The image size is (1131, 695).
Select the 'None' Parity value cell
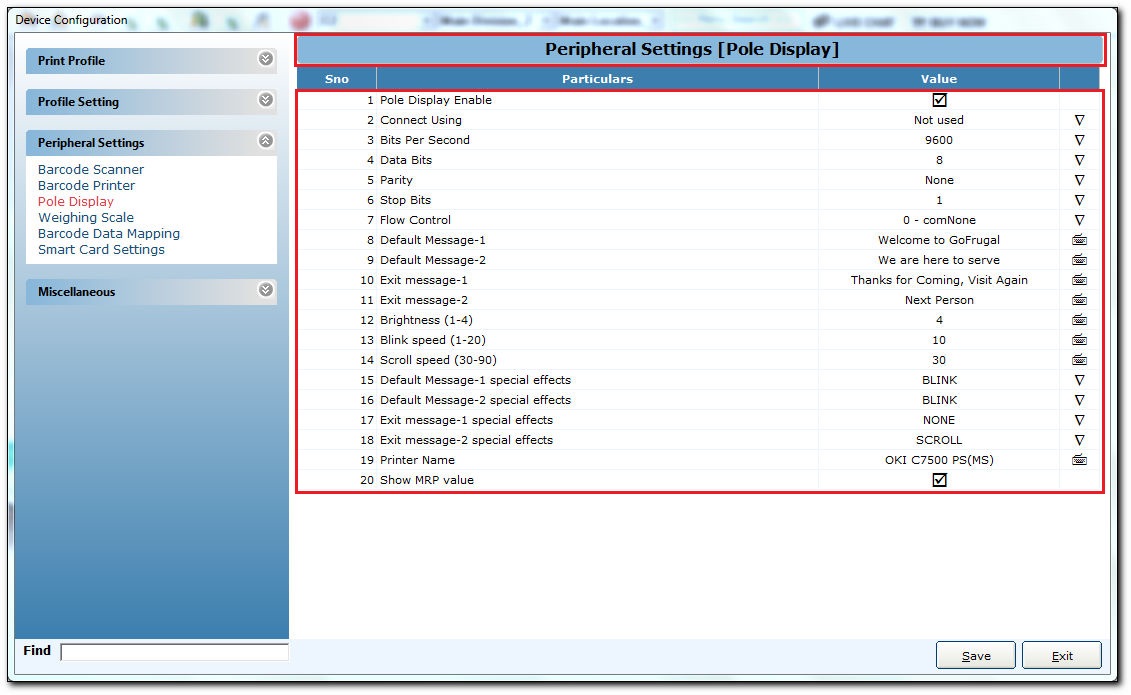pyautogui.click(x=938, y=180)
